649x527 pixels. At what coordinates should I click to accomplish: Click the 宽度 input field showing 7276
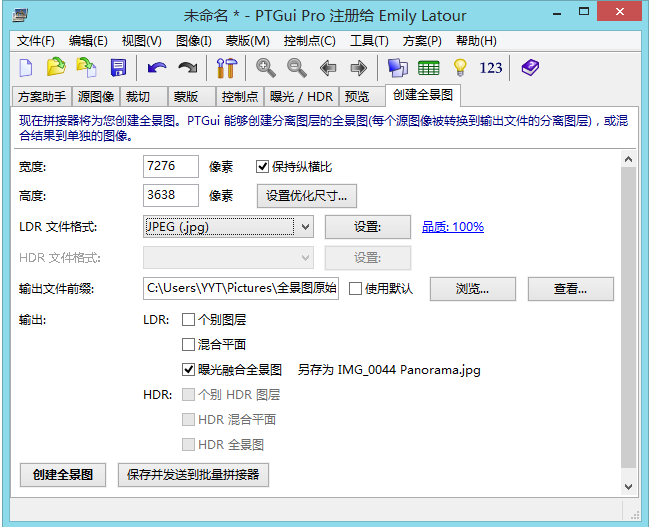click(x=171, y=167)
